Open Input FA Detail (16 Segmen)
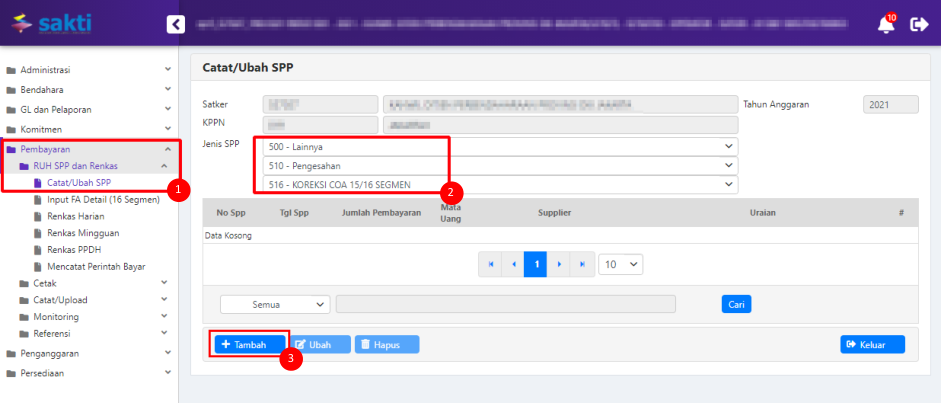941x403 pixels. pos(103,200)
